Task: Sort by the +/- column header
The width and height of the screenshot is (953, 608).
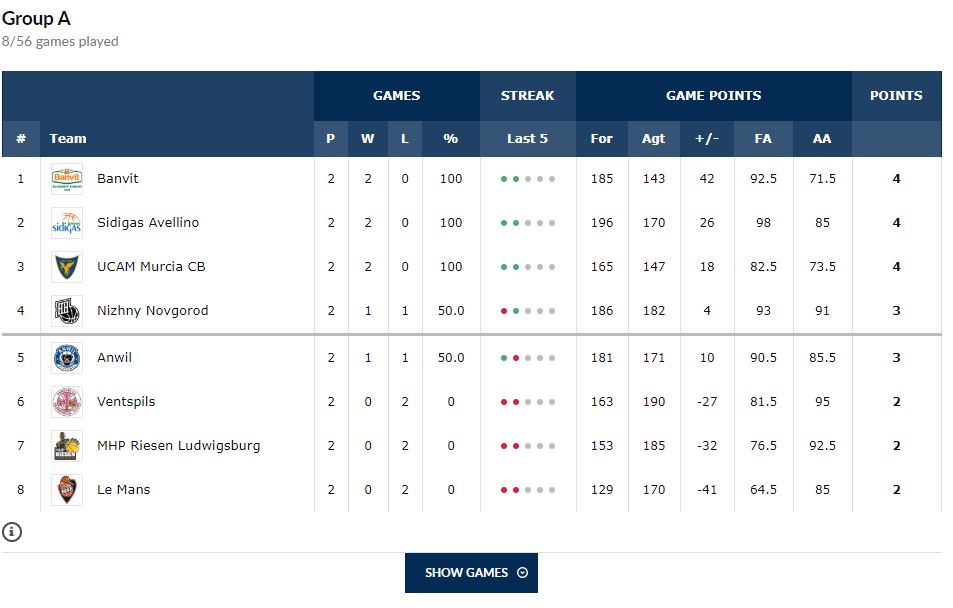Action: [707, 139]
